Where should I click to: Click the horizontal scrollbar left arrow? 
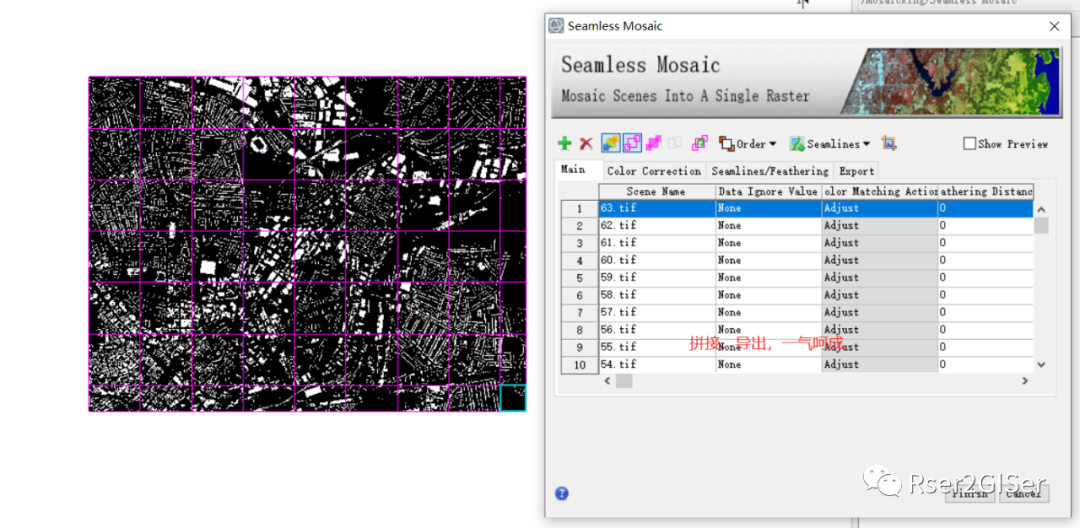(606, 381)
